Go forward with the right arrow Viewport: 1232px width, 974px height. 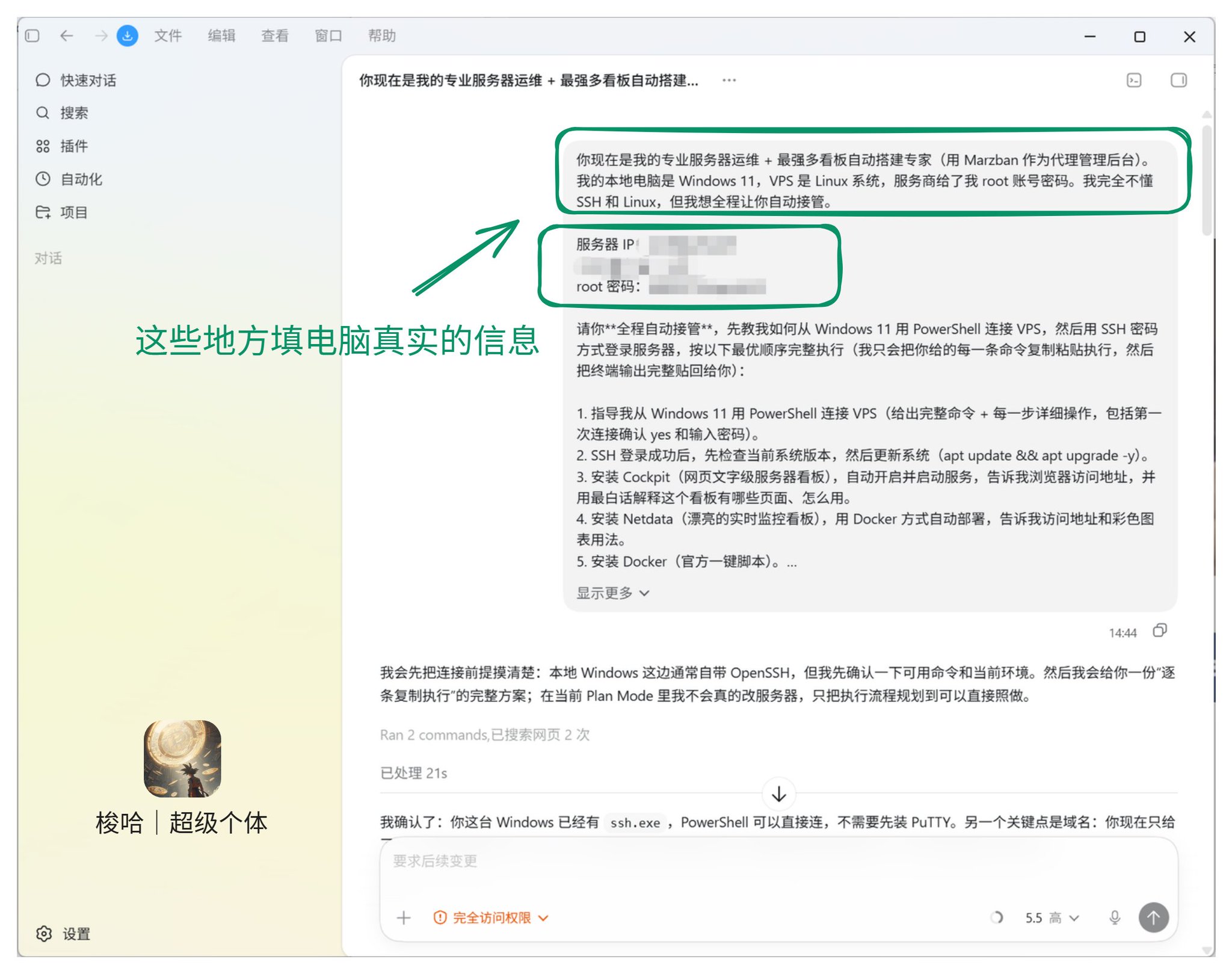(x=101, y=36)
